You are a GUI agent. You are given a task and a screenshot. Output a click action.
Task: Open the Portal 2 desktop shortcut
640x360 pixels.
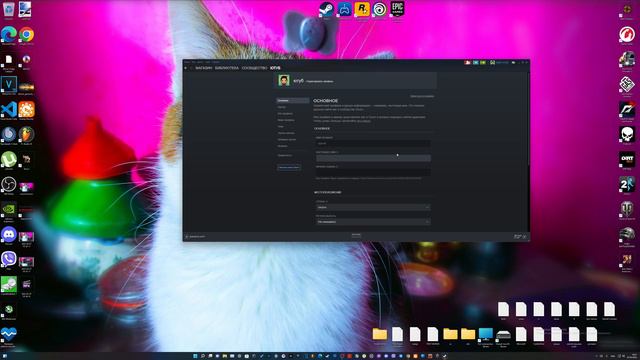coord(627,184)
